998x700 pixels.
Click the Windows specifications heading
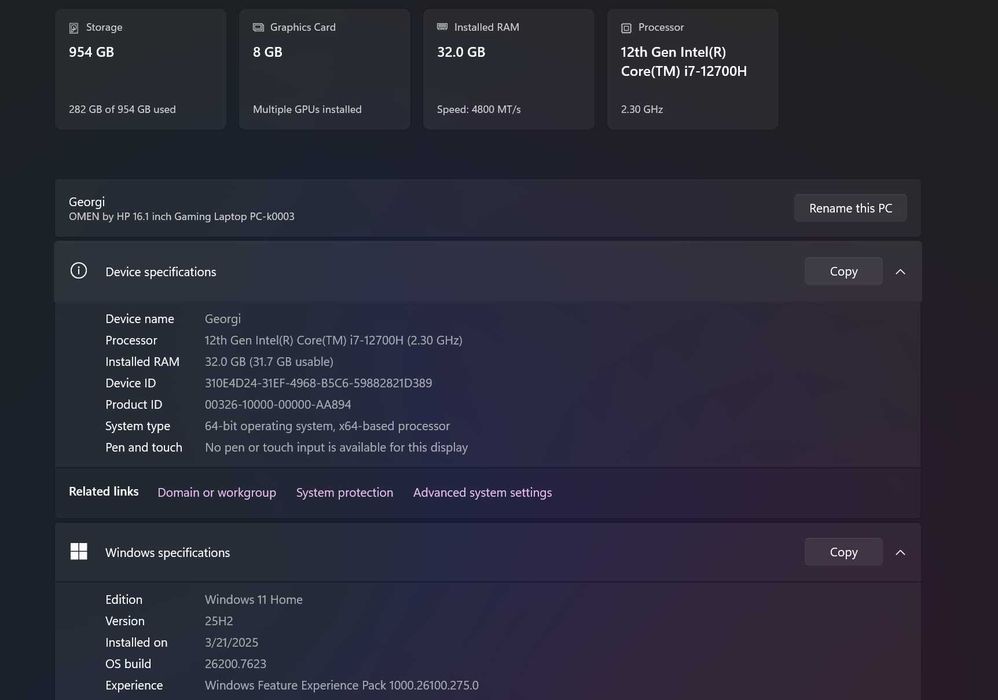click(167, 552)
